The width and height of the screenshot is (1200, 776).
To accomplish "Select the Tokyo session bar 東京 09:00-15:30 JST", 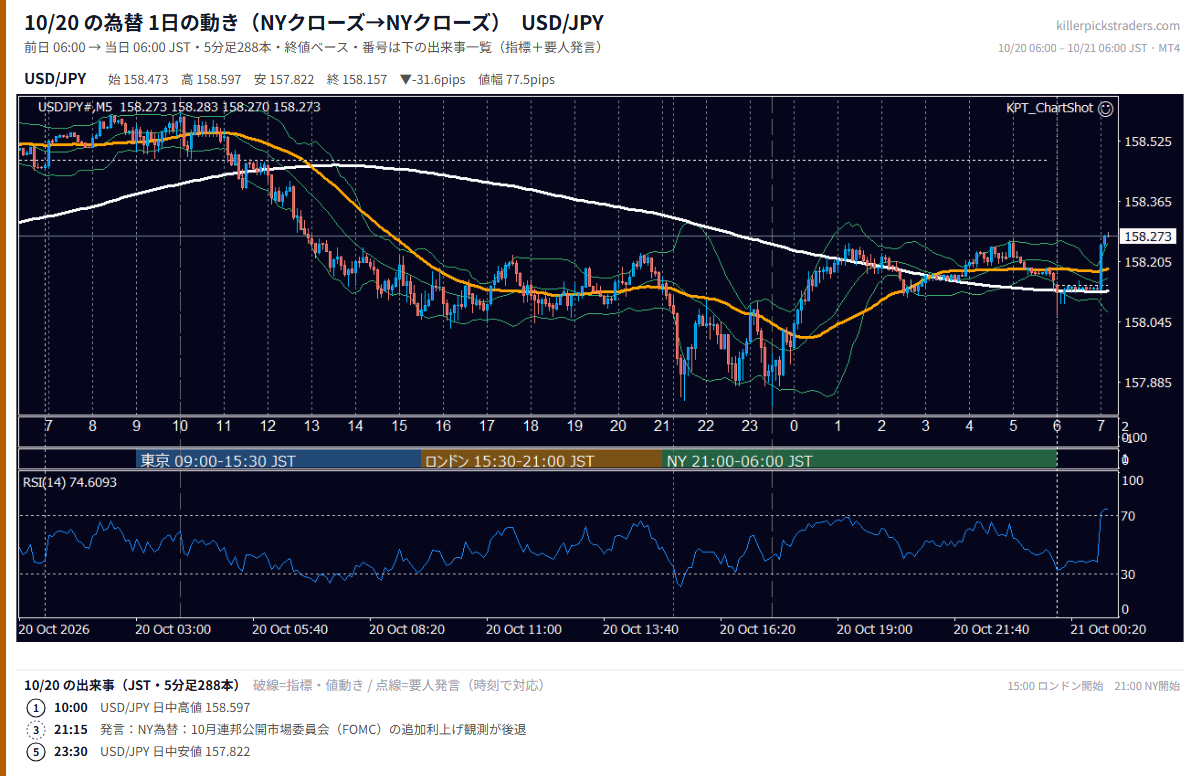I will (x=279, y=461).
